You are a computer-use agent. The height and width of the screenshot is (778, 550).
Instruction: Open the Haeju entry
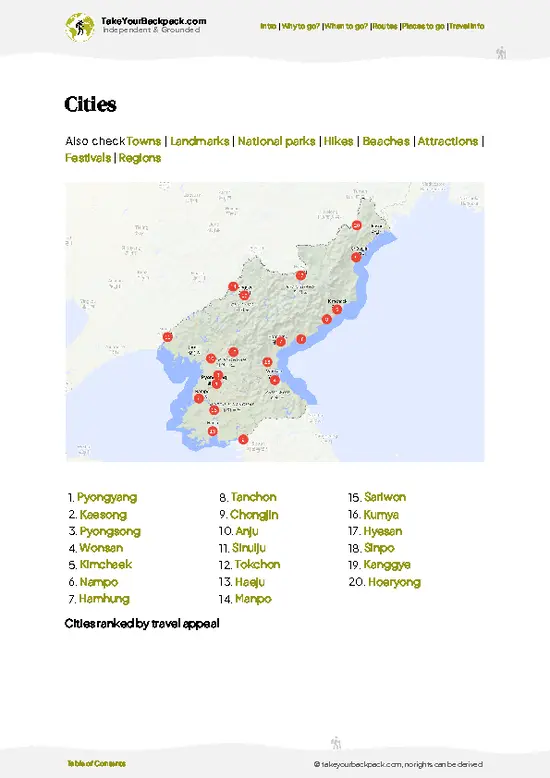tap(250, 582)
